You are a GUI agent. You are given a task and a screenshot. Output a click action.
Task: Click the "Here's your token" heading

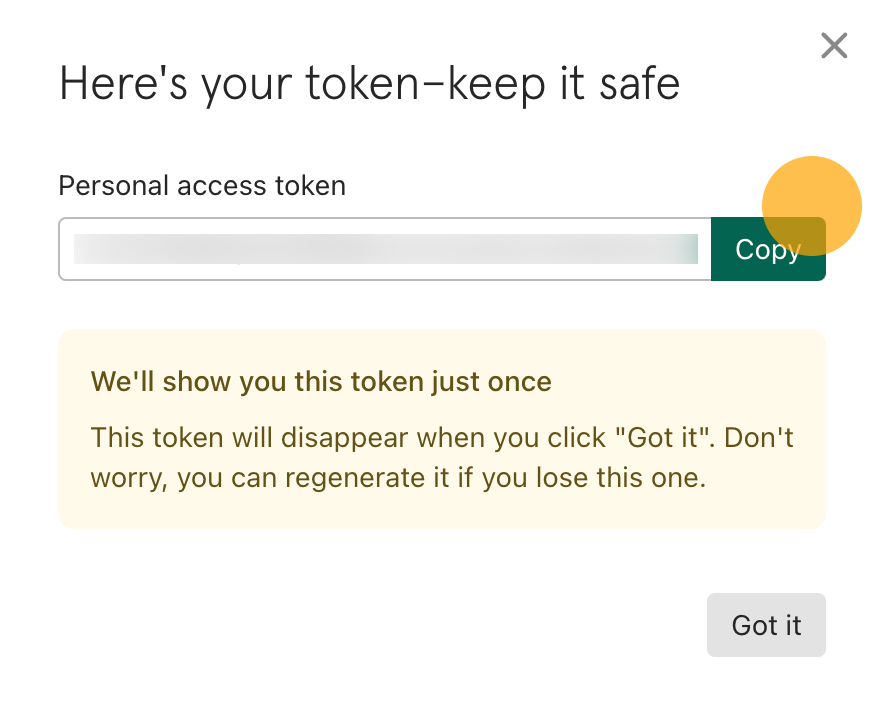click(369, 84)
